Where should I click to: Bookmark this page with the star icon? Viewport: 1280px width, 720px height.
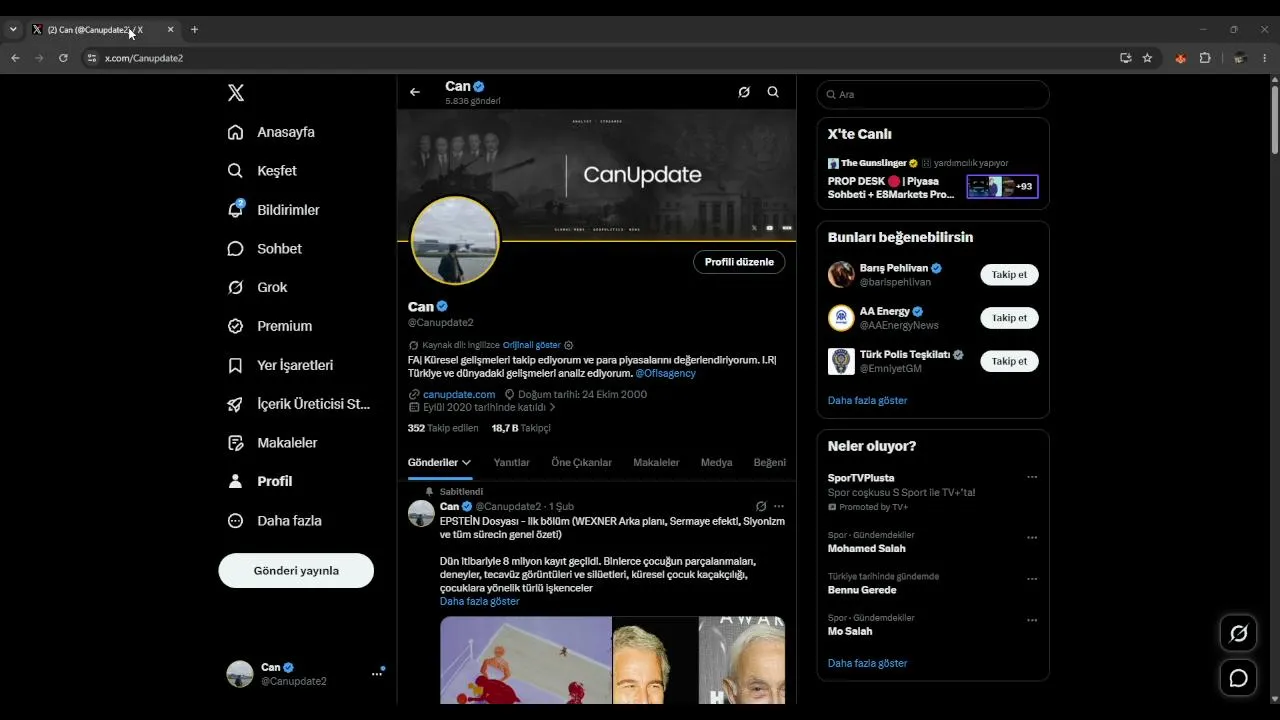pyautogui.click(x=1147, y=58)
